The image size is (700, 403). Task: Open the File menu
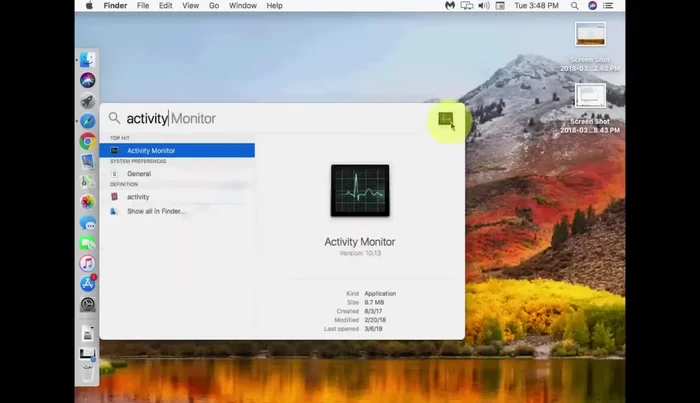[x=143, y=6]
